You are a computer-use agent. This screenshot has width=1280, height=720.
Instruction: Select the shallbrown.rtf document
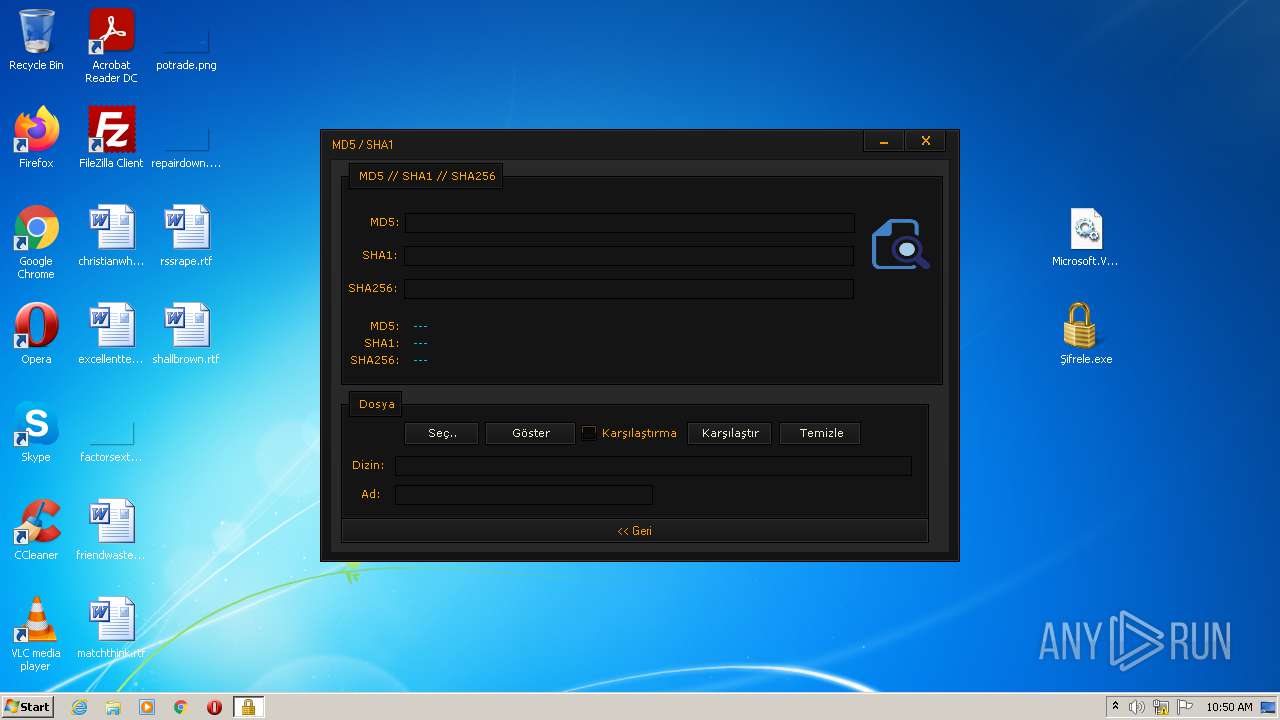[186, 334]
